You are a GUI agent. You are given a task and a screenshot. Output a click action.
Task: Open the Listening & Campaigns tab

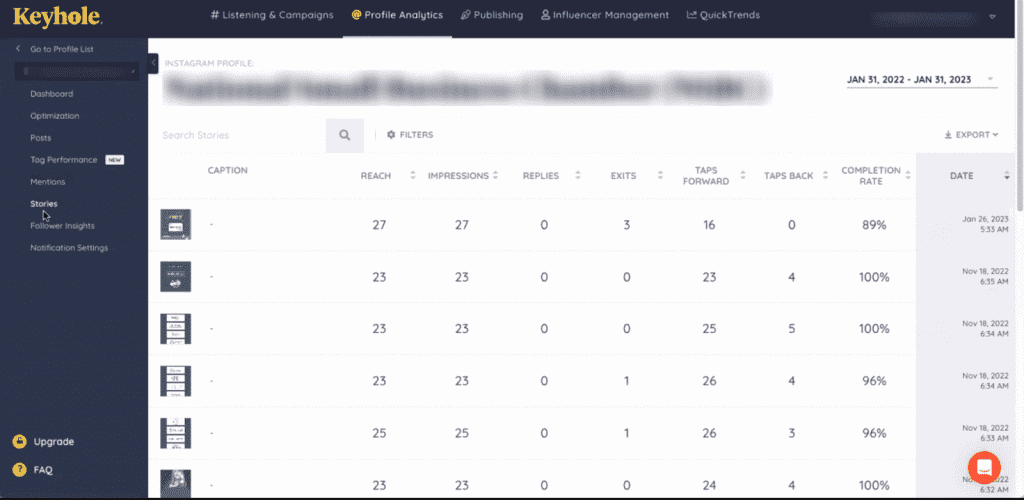pos(272,15)
